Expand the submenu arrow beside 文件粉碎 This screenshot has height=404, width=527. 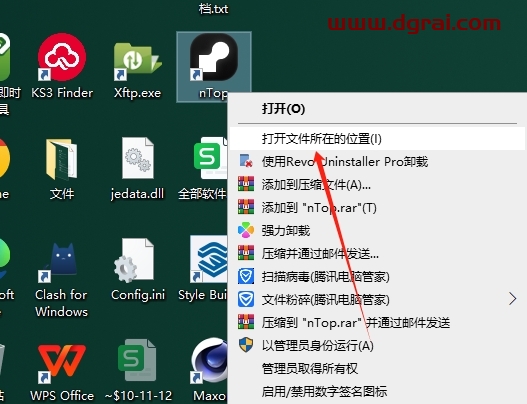[512, 299]
